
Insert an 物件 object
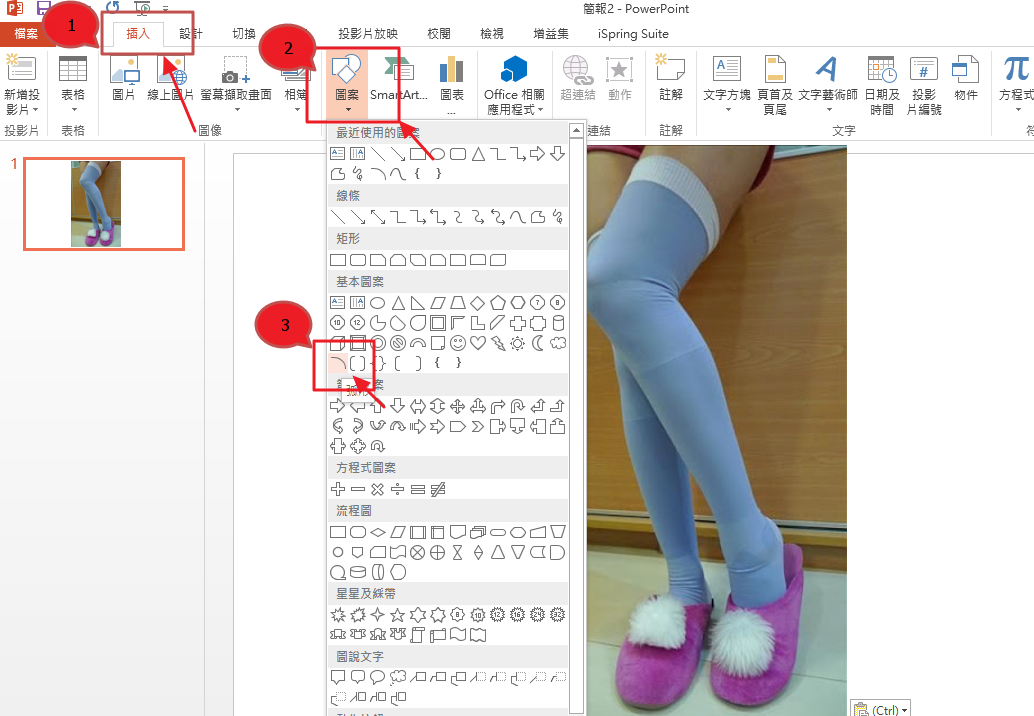[x=965, y=79]
